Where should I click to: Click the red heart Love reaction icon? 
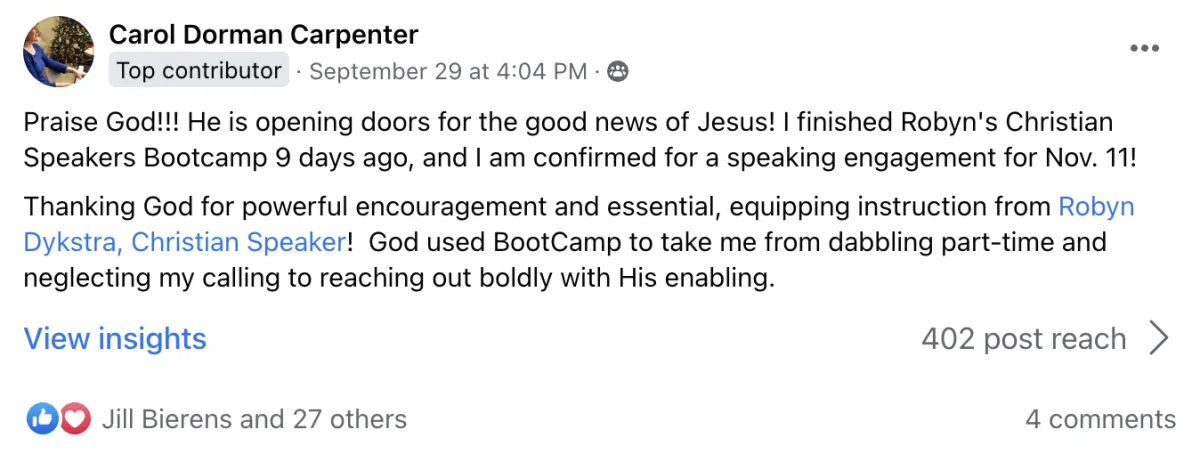point(75,419)
